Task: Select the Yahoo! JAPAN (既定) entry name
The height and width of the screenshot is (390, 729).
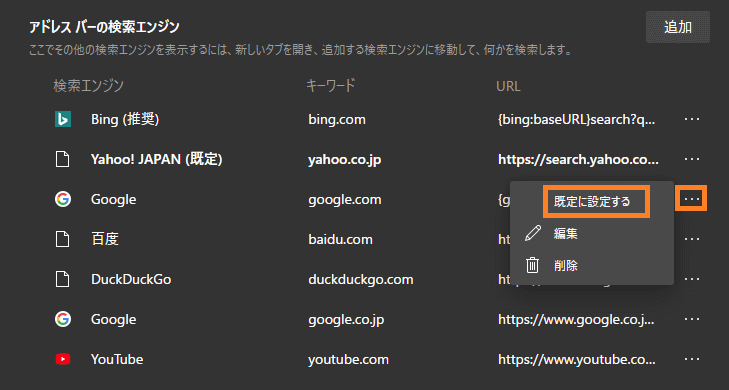Action: click(x=157, y=159)
